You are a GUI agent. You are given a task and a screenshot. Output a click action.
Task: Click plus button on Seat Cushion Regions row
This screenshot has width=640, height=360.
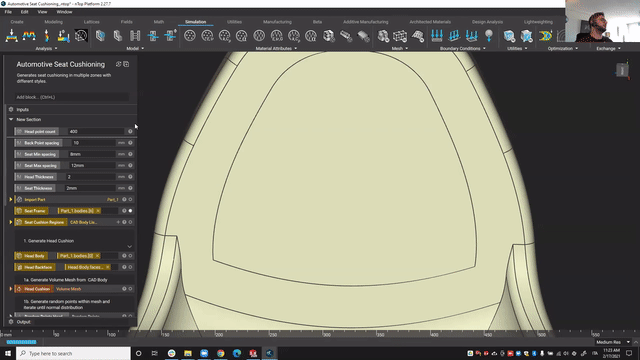click(118, 222)
